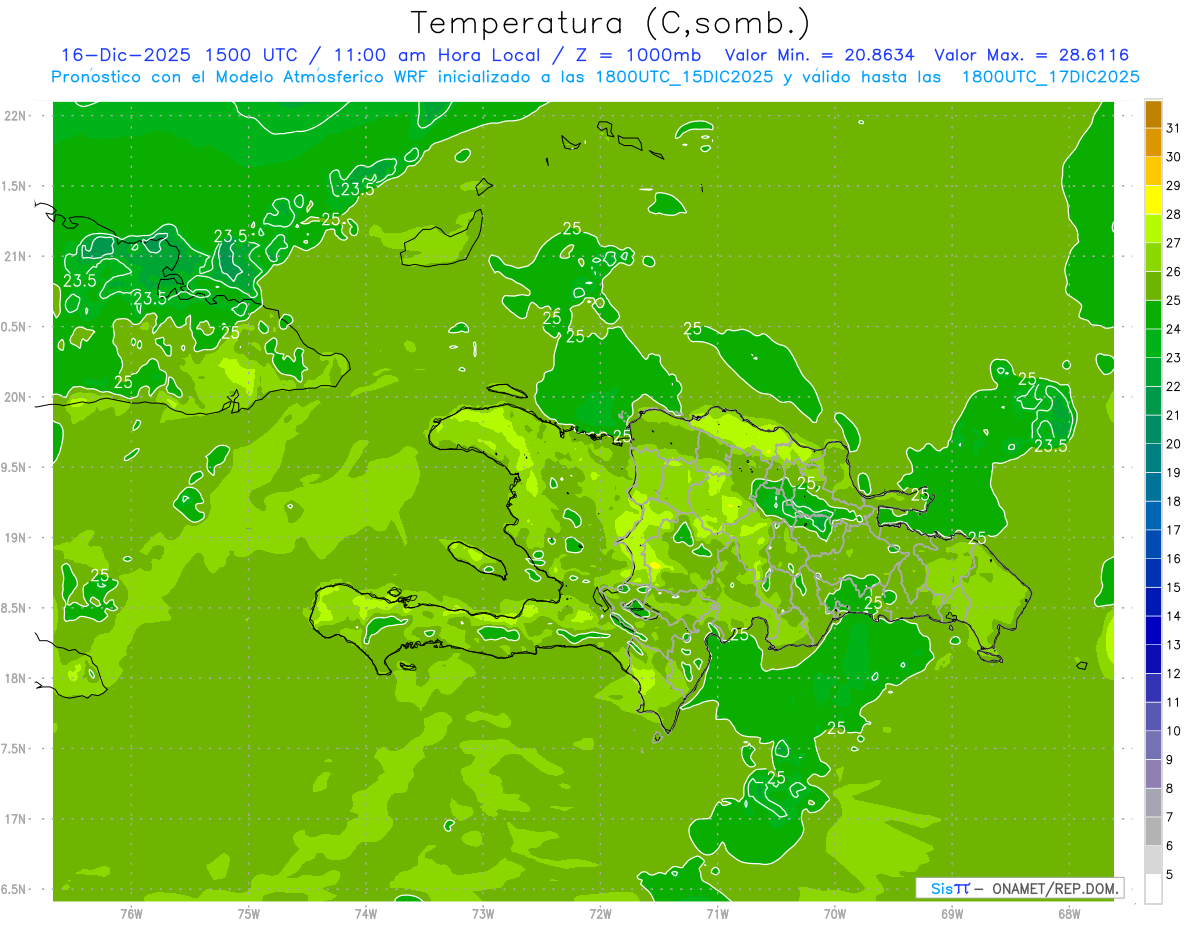Viewport: 1200px width, 927px height.
Task: Pick the green legend swatch between 24 and 25
Action: (x=1153, y=314)
